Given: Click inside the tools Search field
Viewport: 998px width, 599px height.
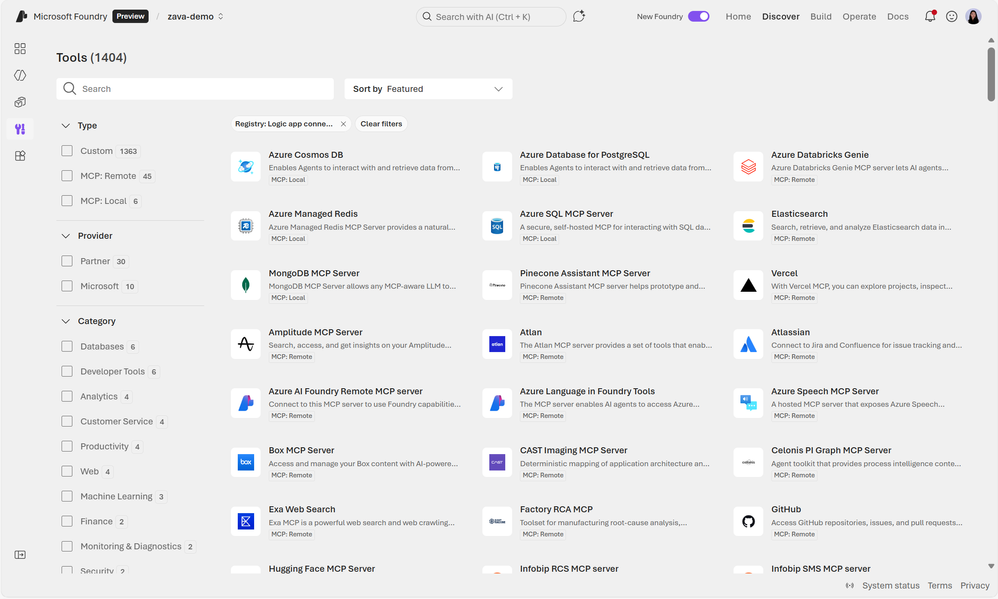Looking at the screenshot, I should (x=195, y=88).
